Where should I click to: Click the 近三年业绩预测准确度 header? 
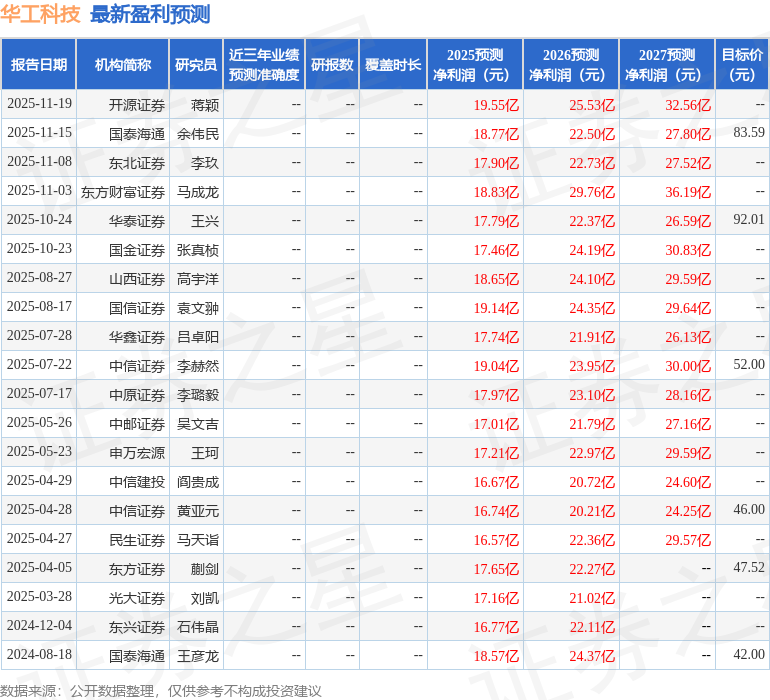(263, 65)
